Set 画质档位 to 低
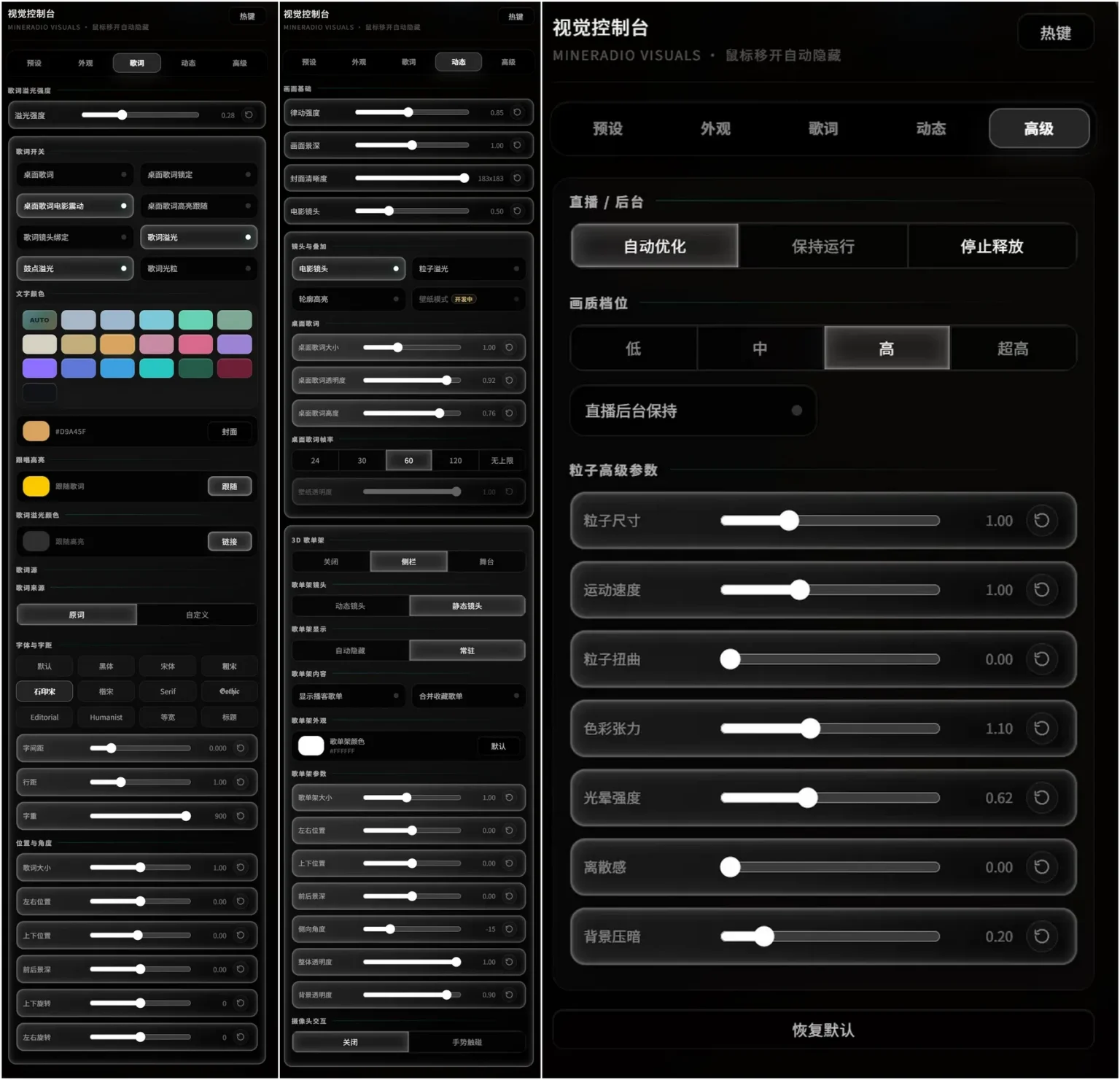This screenshot has width=1120, height=1080. (633, 349)
